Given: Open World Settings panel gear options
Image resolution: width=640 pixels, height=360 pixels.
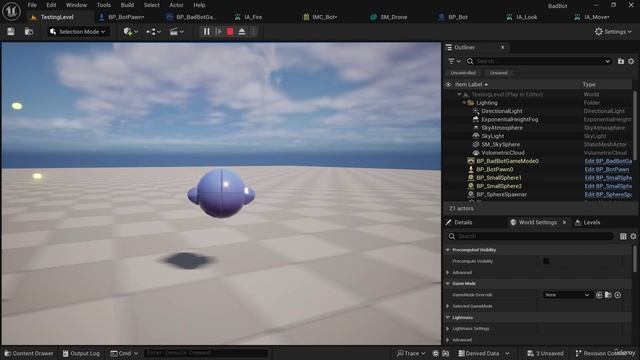Looking at the screenshot, I should (x=633, y=236).
